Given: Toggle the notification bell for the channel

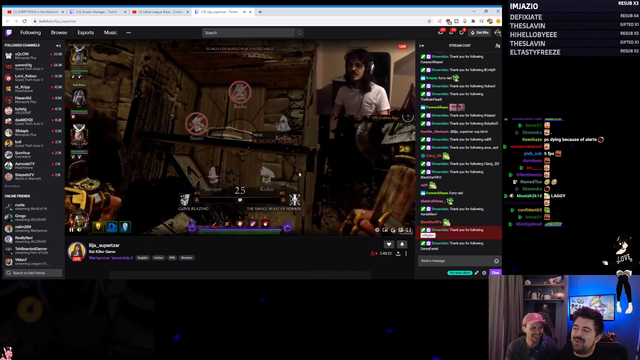Looking at the screenshot, I should [402, 244].
